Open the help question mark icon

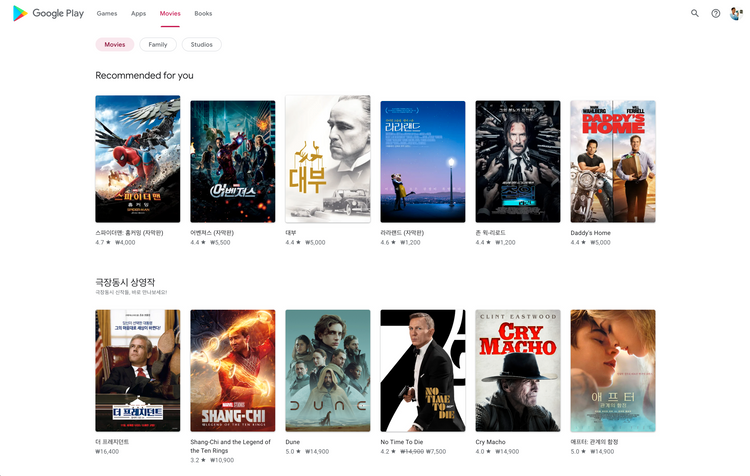(x=716, y=13)
